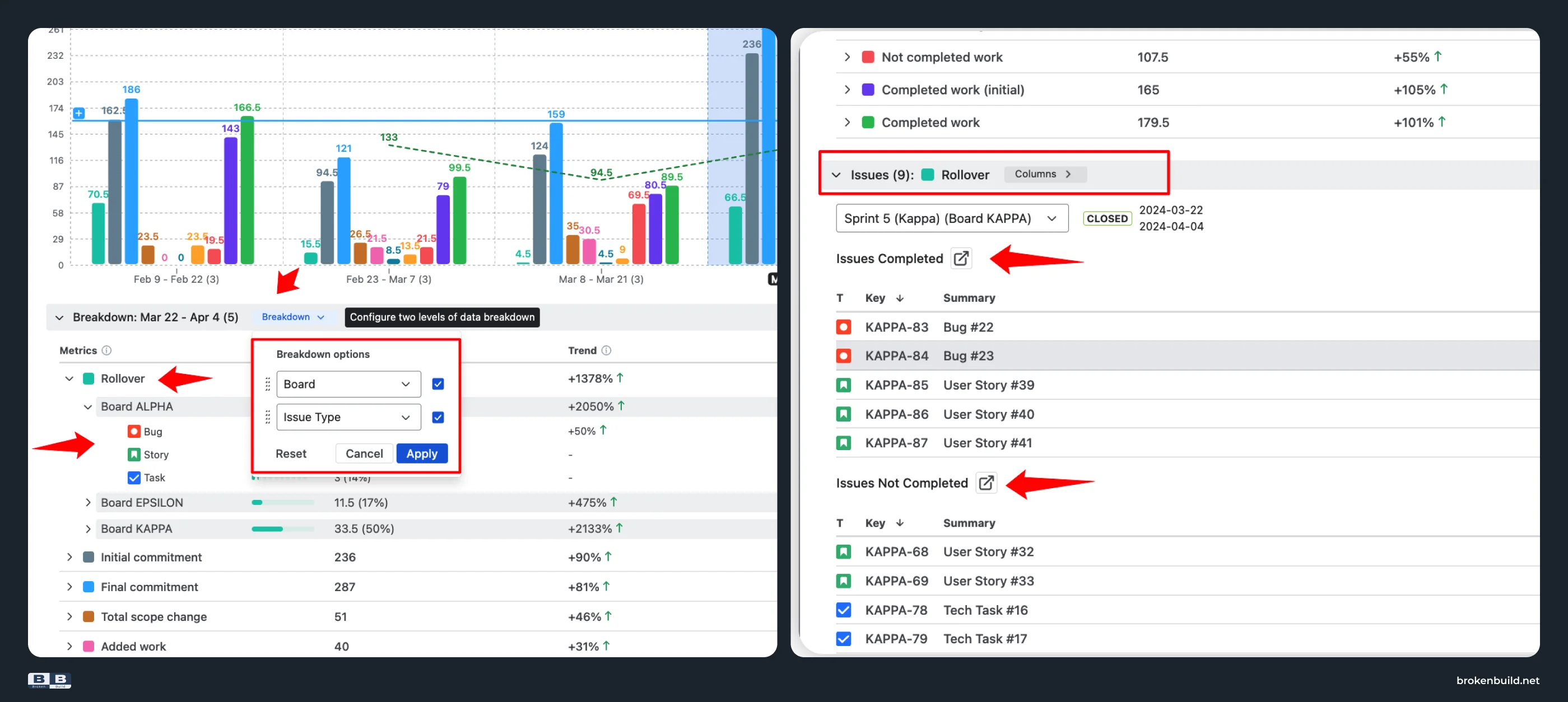
Task: Click the Feb 23 - Mar 7 (3) axis label
Action: [x=388, y=279]
